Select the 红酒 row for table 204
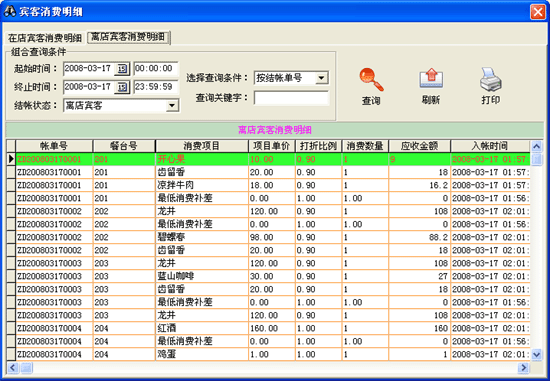The width and height of the screenshot is (550, 381). [x=268, y=328]
